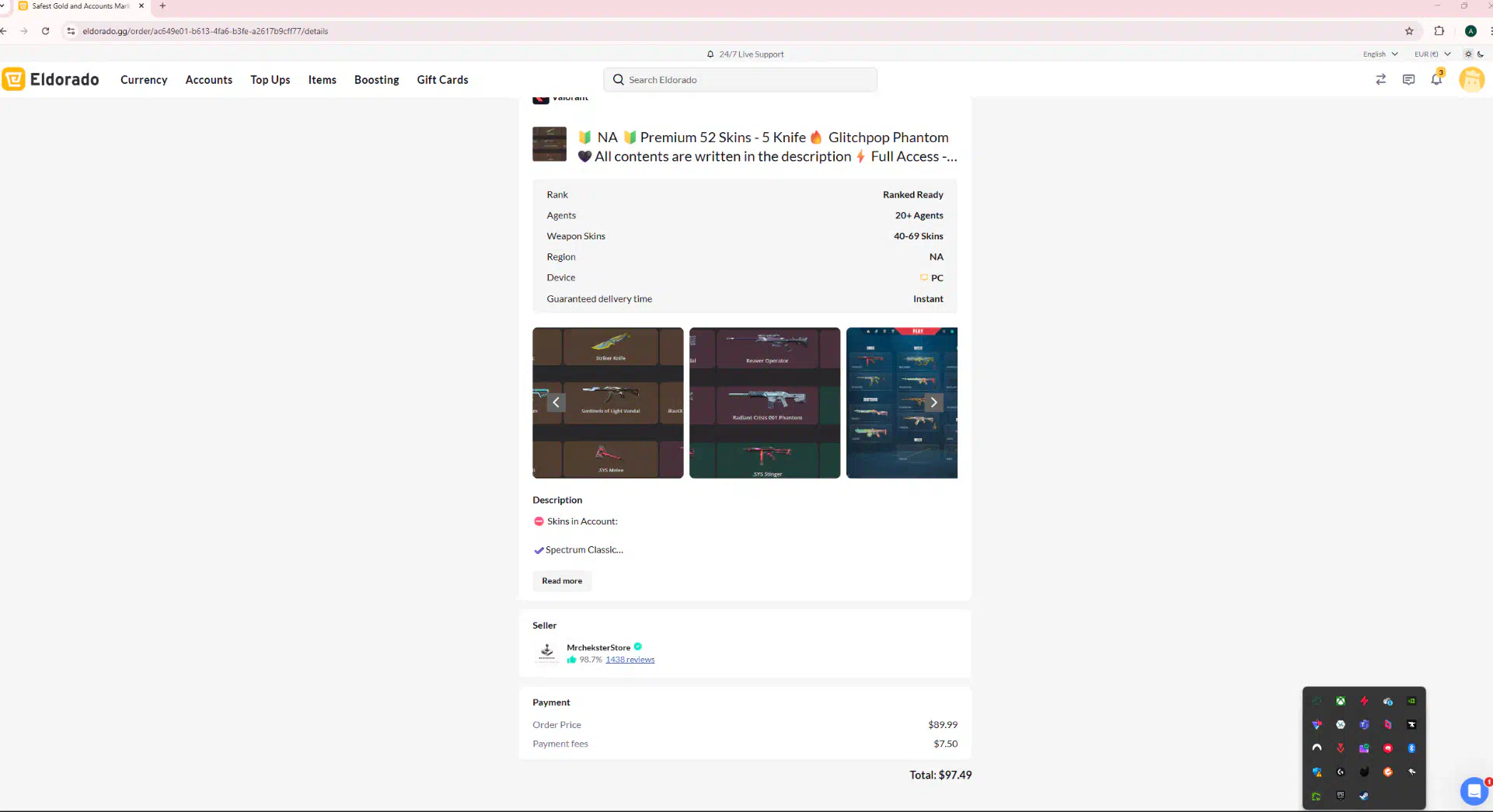Select the Eldorado browser tab
The height and width of the screenshot is (812, 1493).
pos(79,6)
